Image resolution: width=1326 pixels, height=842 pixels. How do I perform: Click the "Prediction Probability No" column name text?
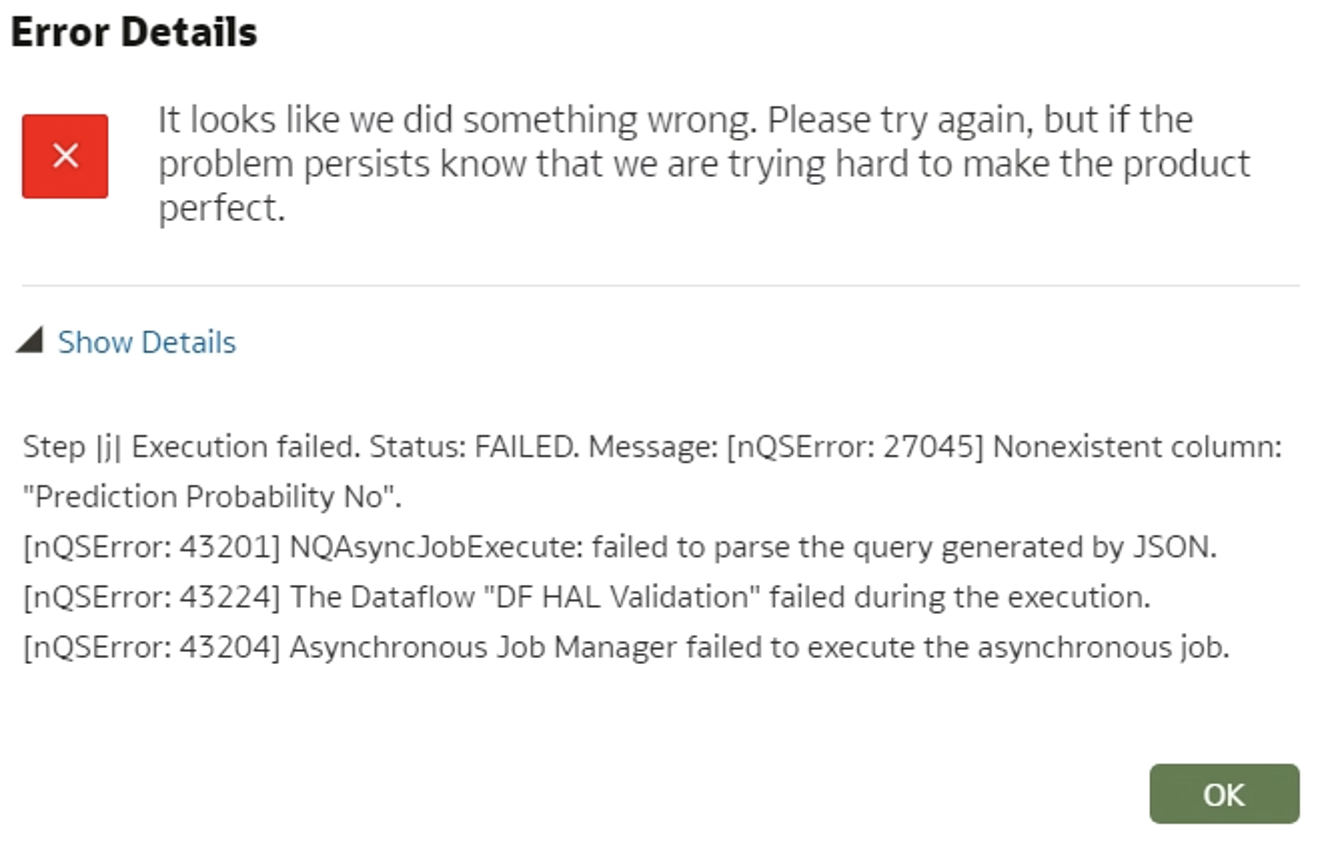(208, 497)
